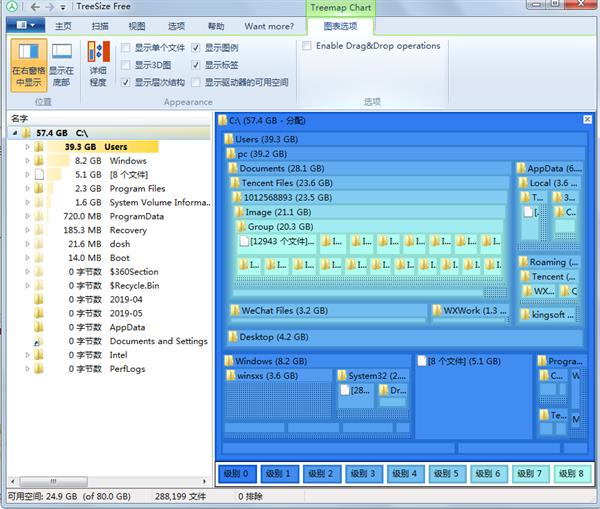The height and width of the screenshot is (509, 600).
Task: Open the blue application file menu button
Action: point(26,25)
